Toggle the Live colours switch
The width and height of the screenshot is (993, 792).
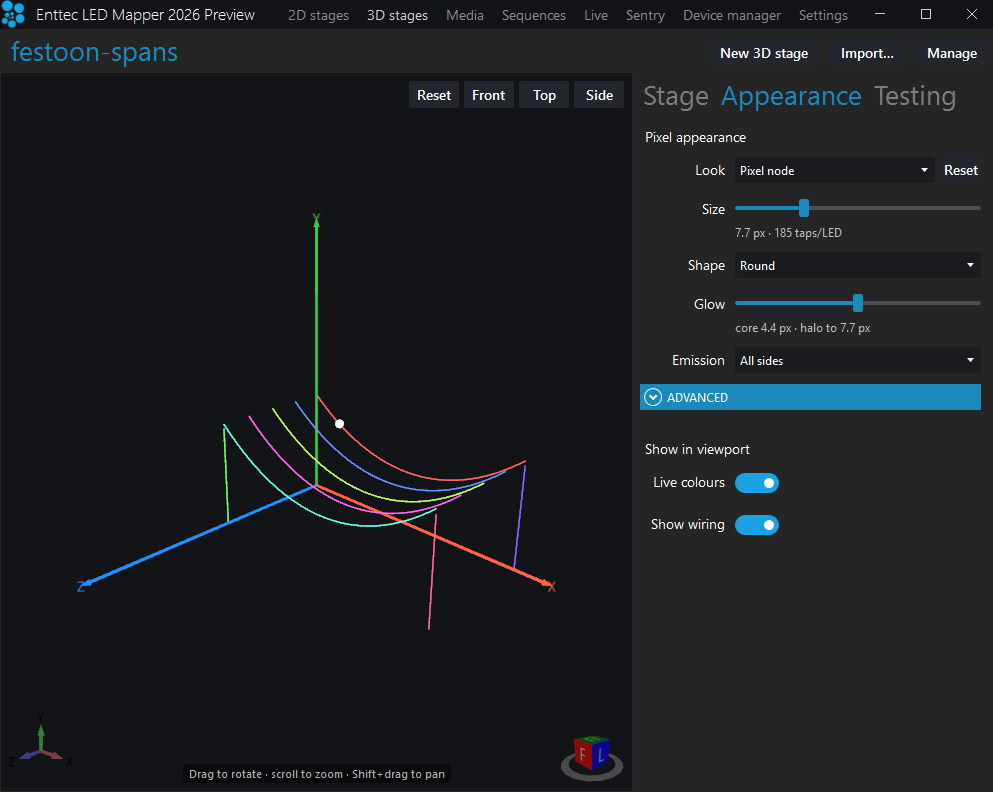click(x=757, y=483)
